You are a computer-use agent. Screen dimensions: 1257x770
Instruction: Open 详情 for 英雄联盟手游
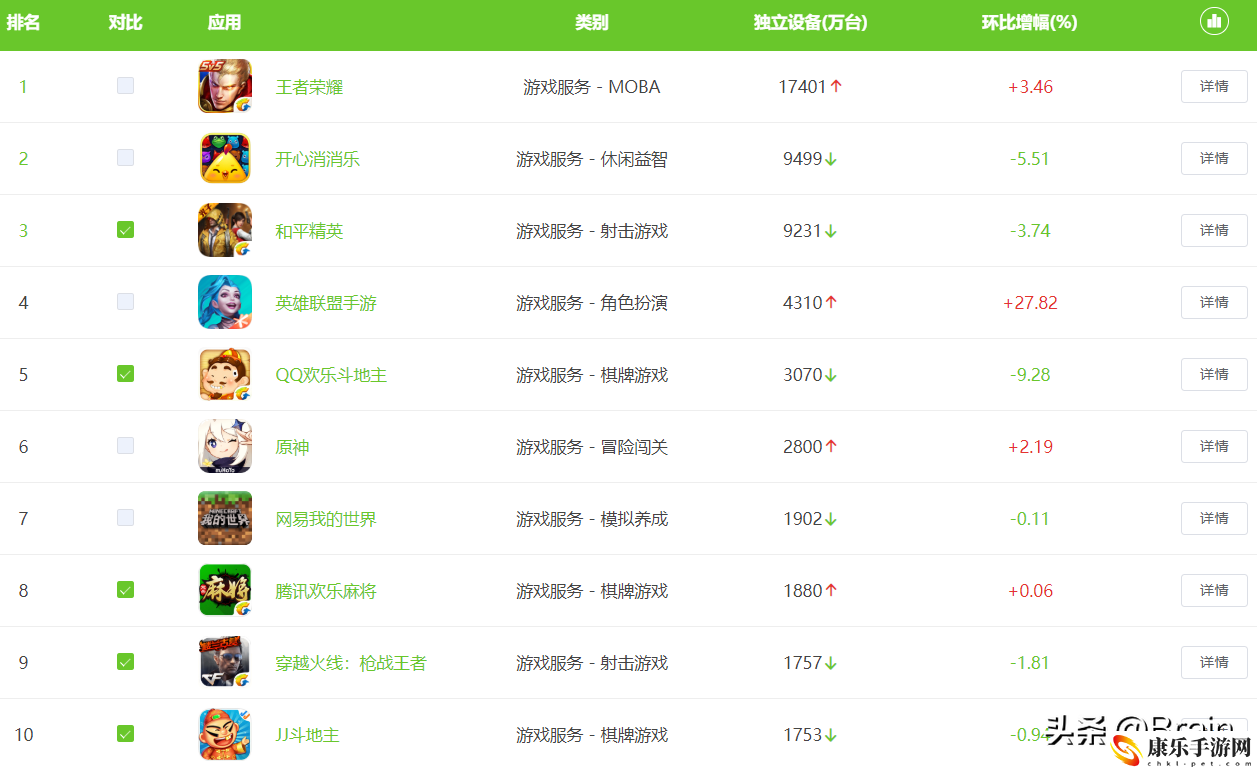point(1214,302)
